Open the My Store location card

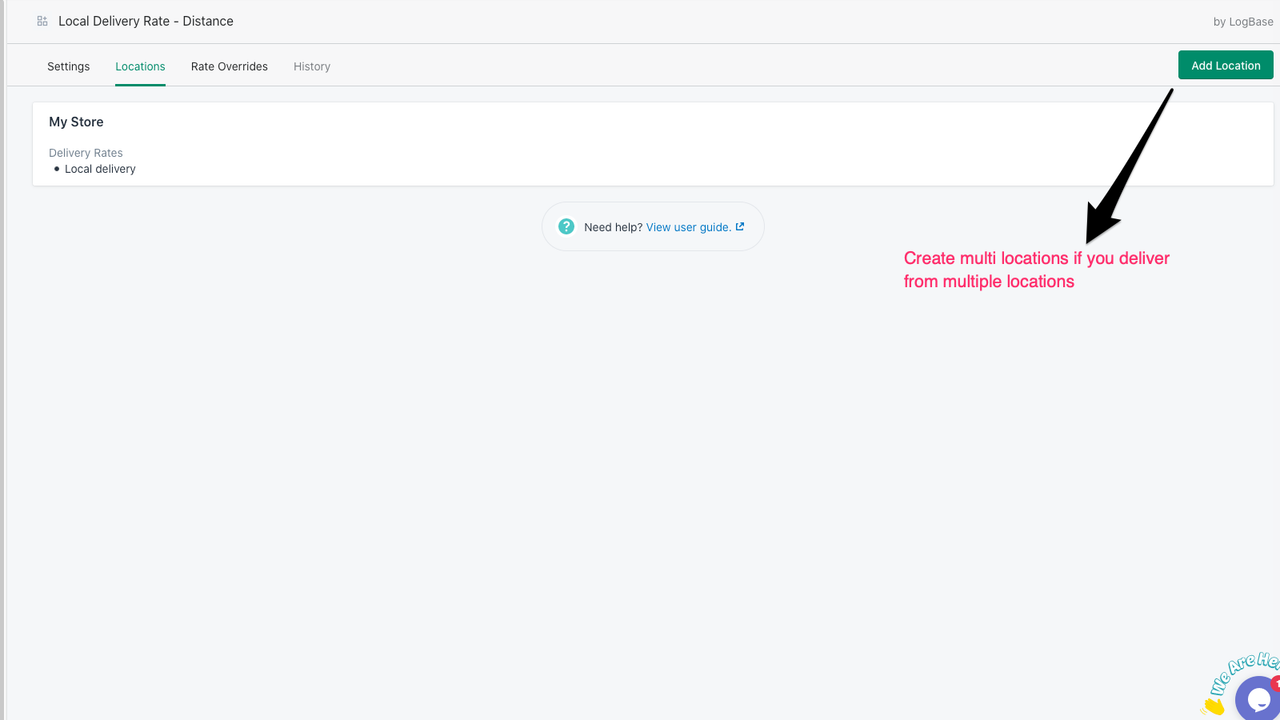tap(653, 143)
